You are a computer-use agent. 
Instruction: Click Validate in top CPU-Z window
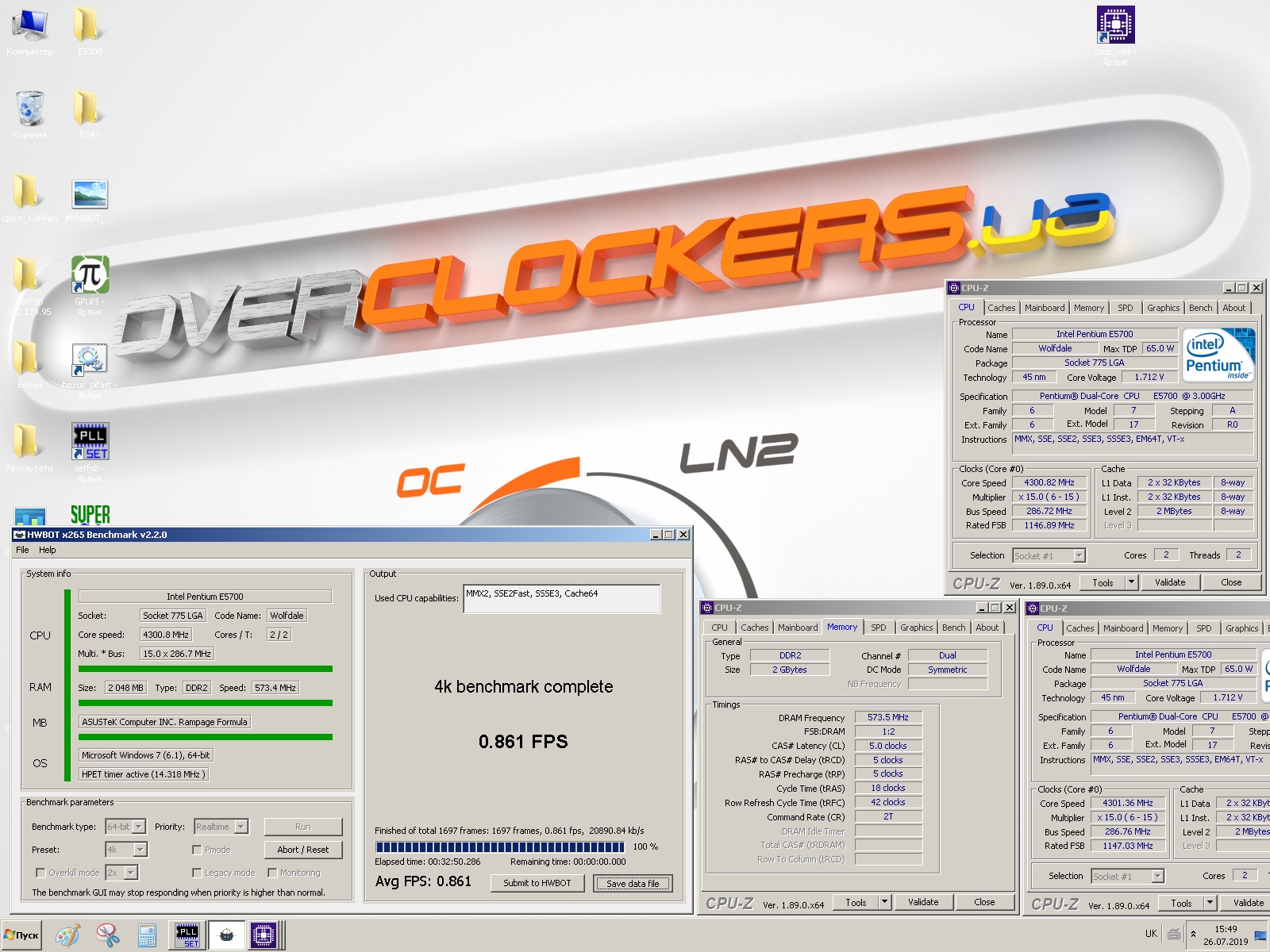(x=1170, y=582)
